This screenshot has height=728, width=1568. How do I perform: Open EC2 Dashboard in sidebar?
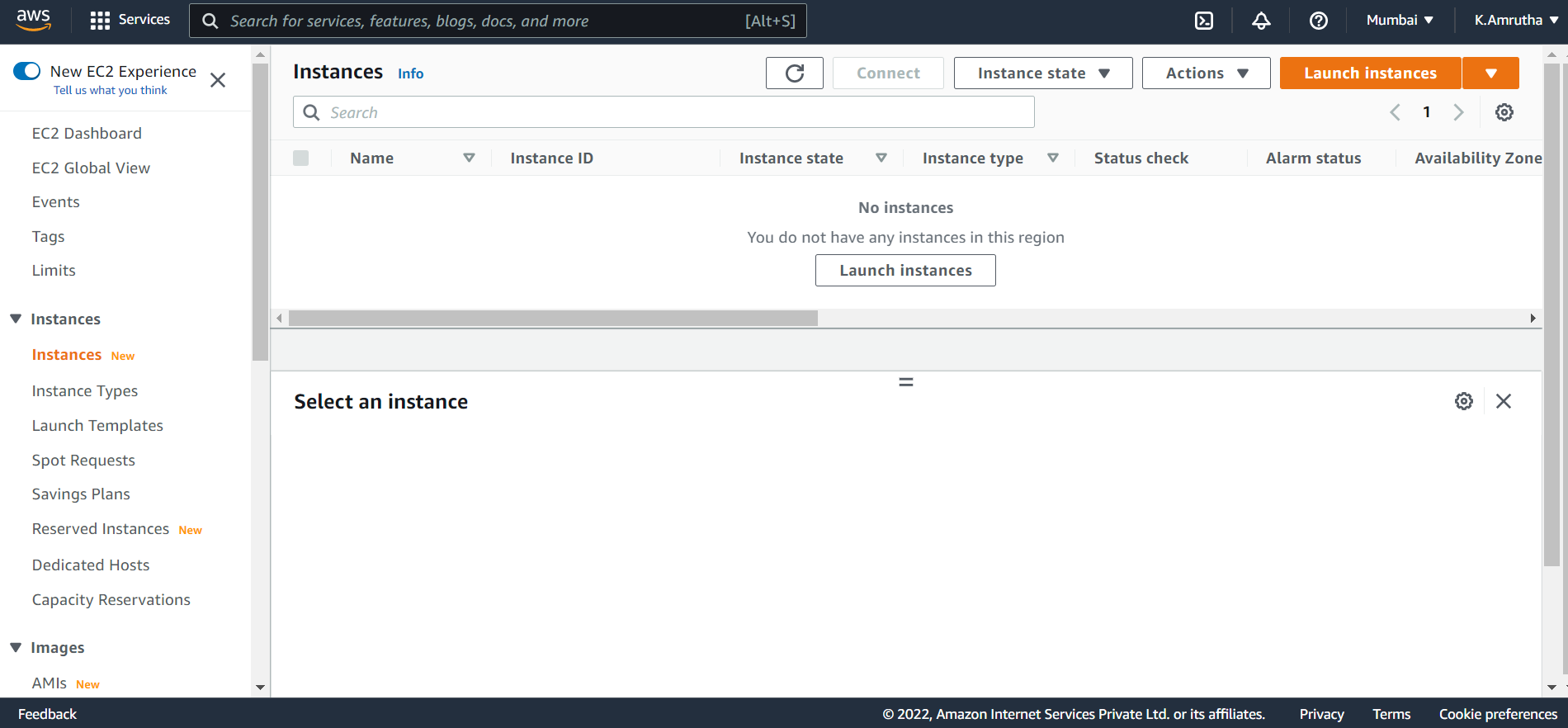[x=87, y=133]
